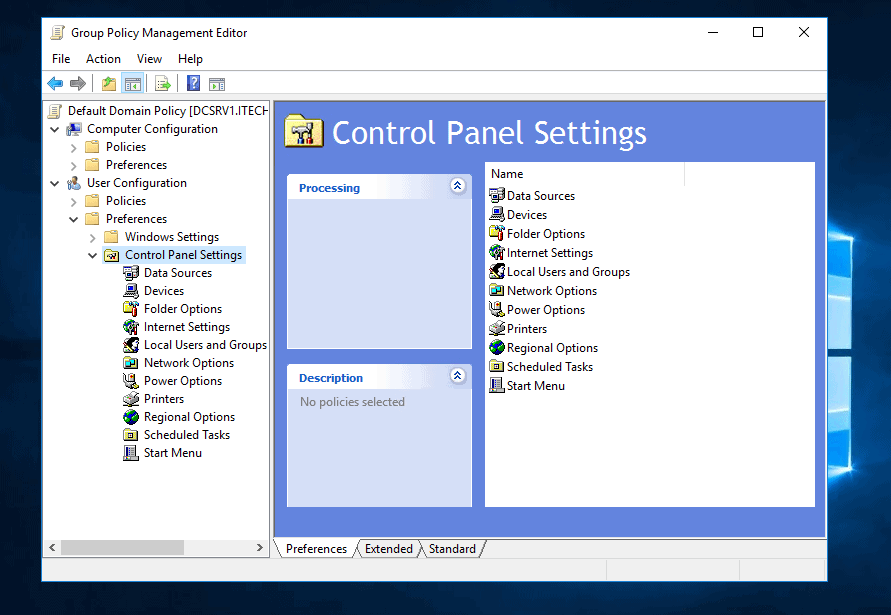Screen dimensions: 891x615
Task: Collapse the Computer Configuration tree node
Action: pos(54,129)
